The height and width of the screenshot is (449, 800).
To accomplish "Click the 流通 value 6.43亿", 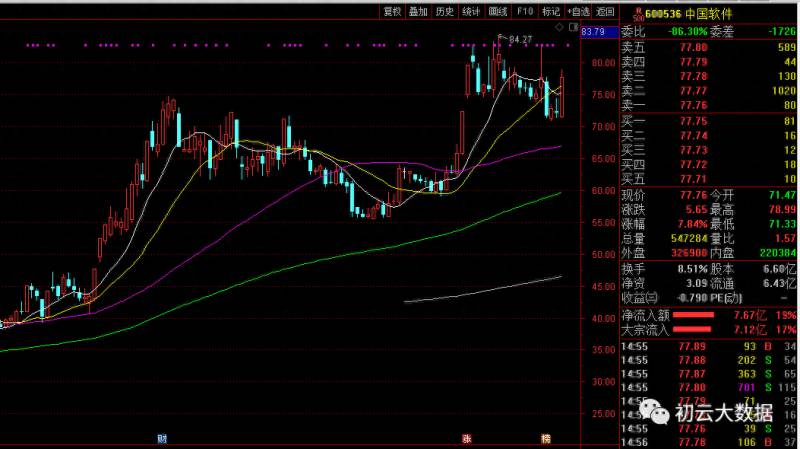I will 780,283.
